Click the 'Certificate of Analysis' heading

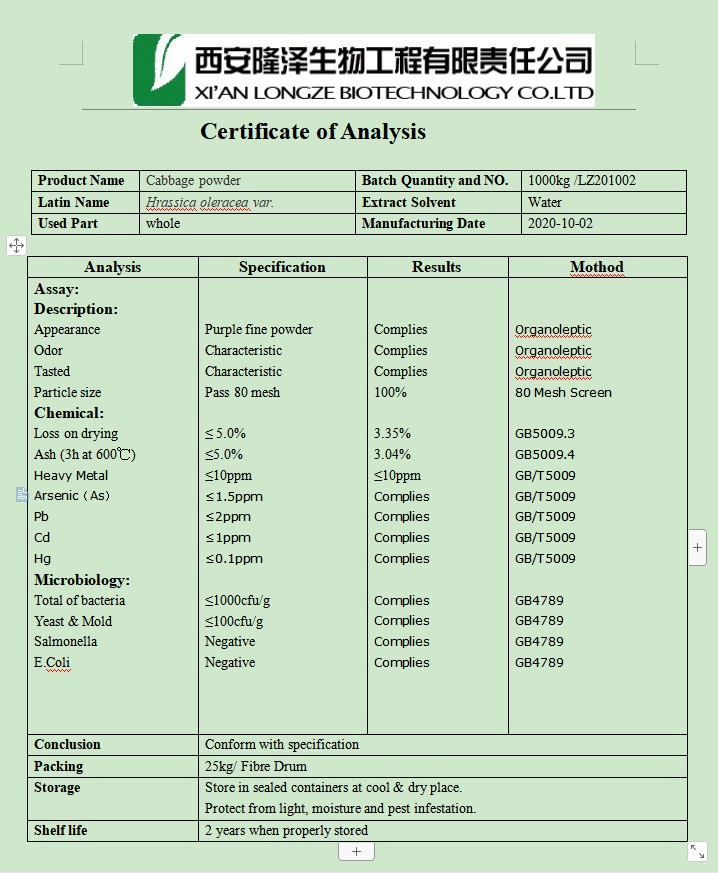click(313, 132)
